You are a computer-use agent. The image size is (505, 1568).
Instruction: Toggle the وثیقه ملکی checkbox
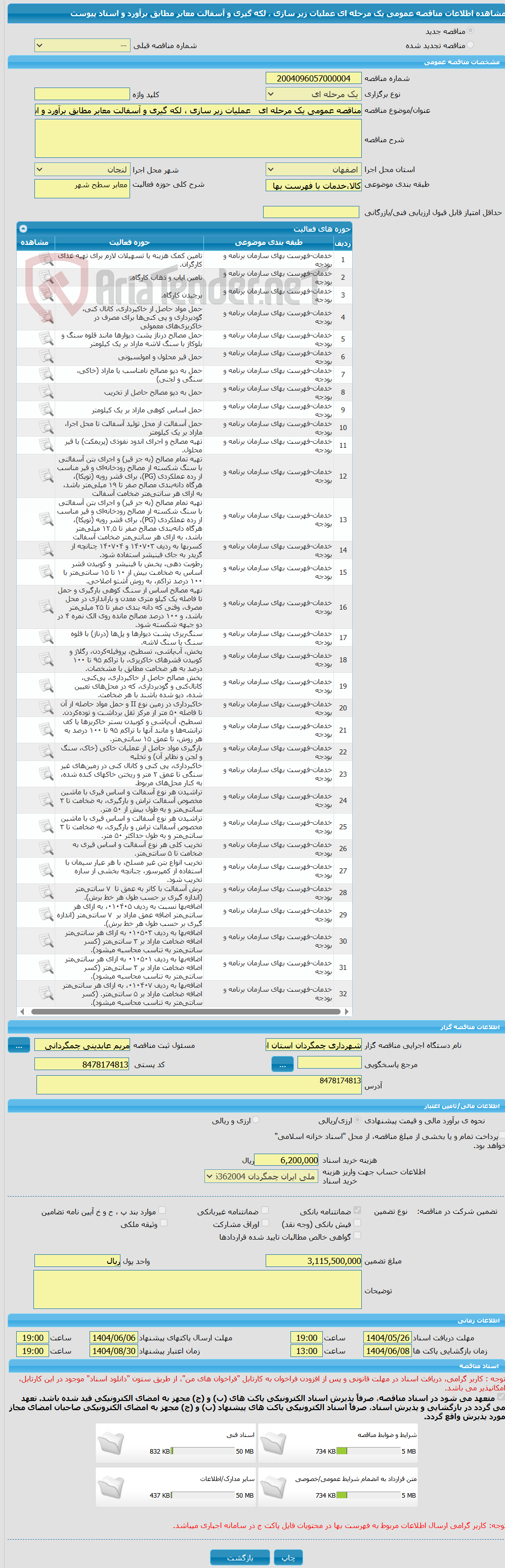pos(162,1222)
